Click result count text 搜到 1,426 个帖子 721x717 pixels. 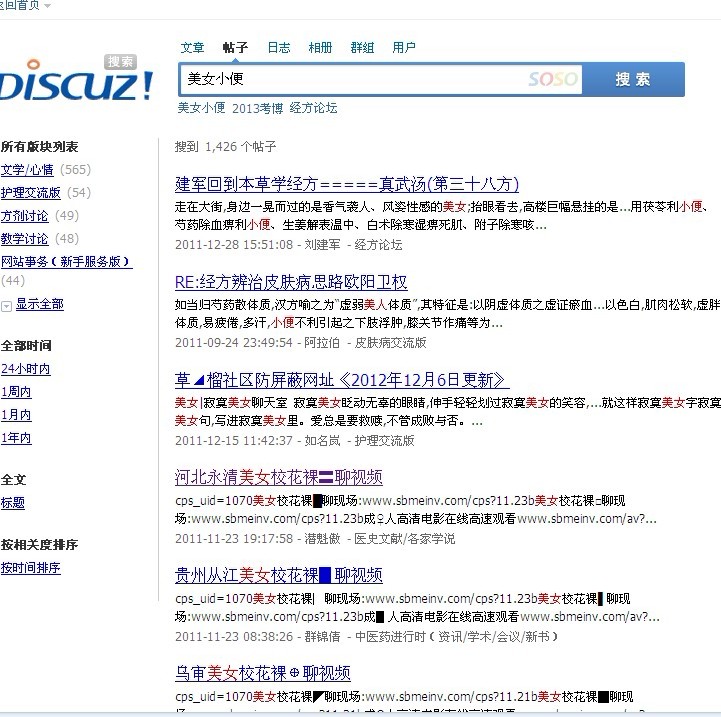(x=225, y=147)
